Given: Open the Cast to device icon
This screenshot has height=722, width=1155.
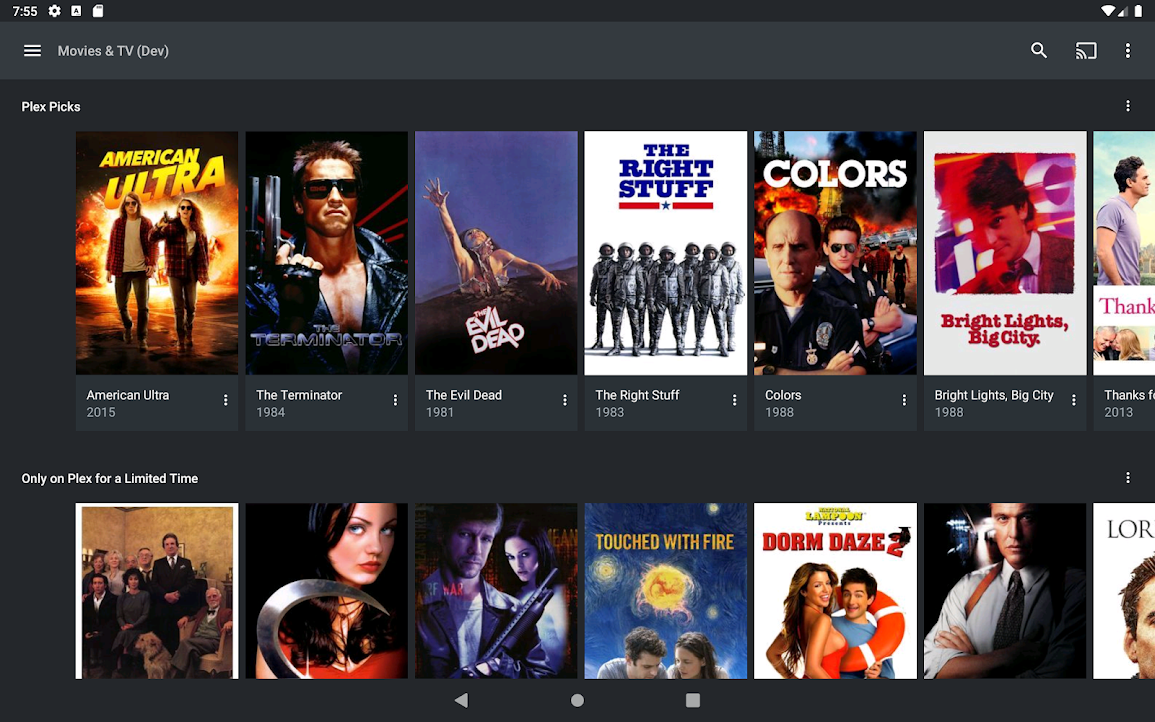Looking at the screenshot, I should point(1086,51).
